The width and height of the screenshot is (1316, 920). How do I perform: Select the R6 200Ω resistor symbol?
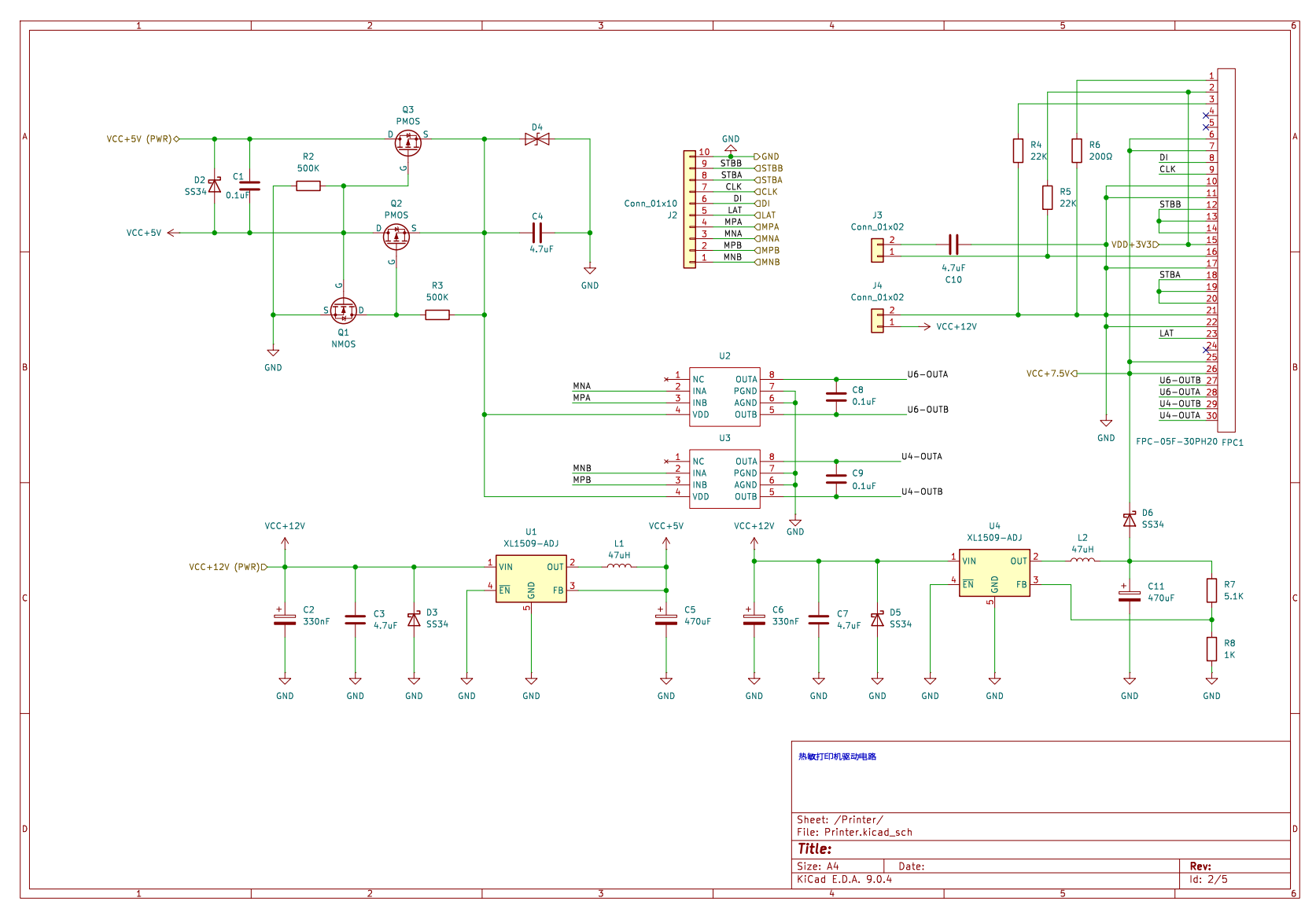click(x=1077, y=151)
